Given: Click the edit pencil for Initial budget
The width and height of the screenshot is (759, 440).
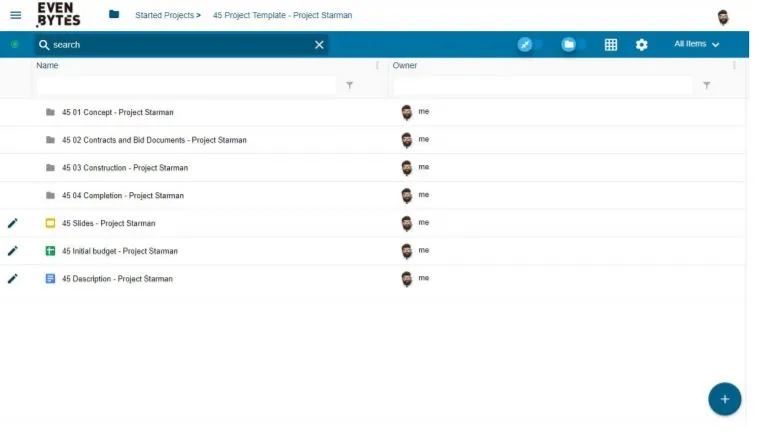Looking at the screenshot, I should point(13,251).
